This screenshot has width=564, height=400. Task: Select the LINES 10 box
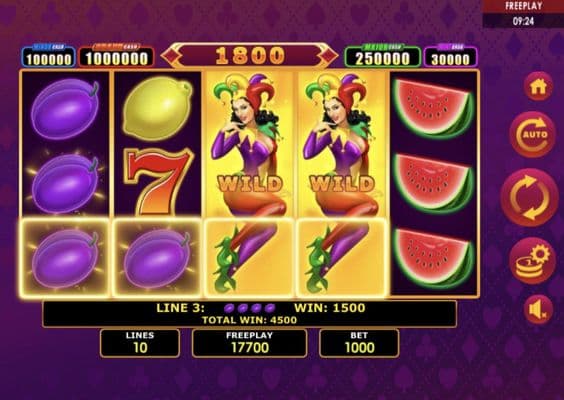coord(140,343)
